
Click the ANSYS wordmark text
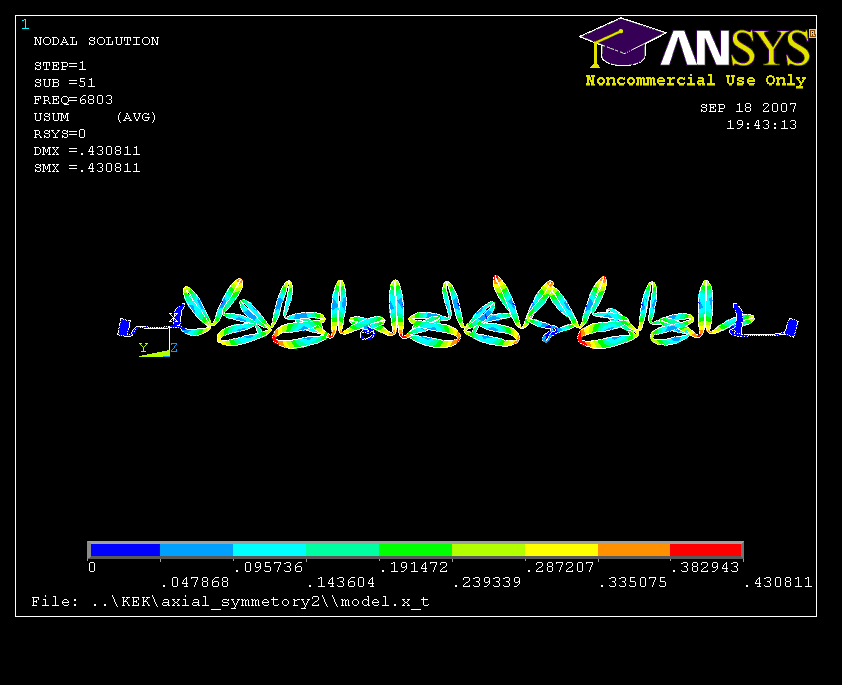pos(736,48)
